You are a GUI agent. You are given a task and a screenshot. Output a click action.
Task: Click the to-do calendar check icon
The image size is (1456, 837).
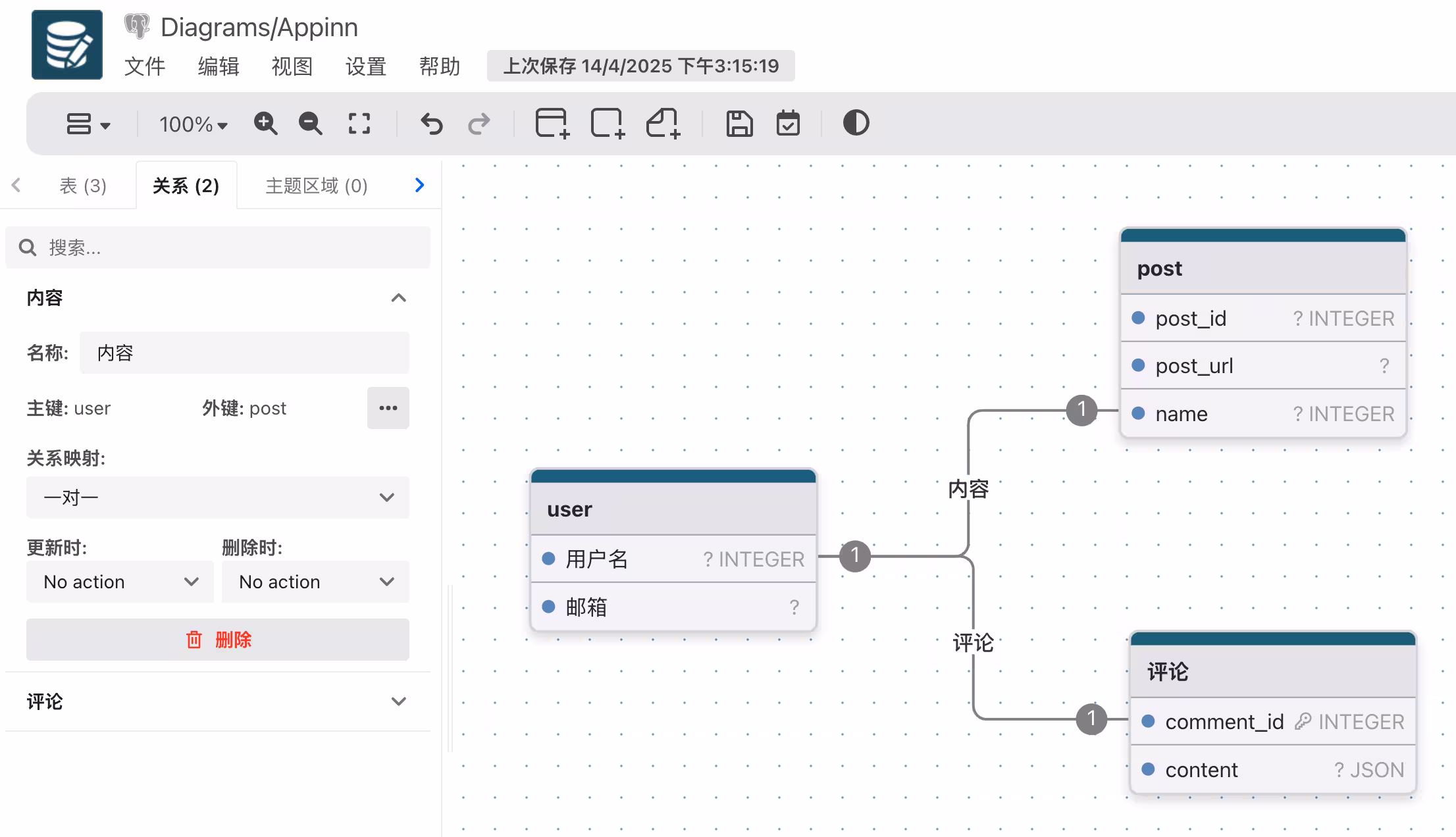pos(788,123)
